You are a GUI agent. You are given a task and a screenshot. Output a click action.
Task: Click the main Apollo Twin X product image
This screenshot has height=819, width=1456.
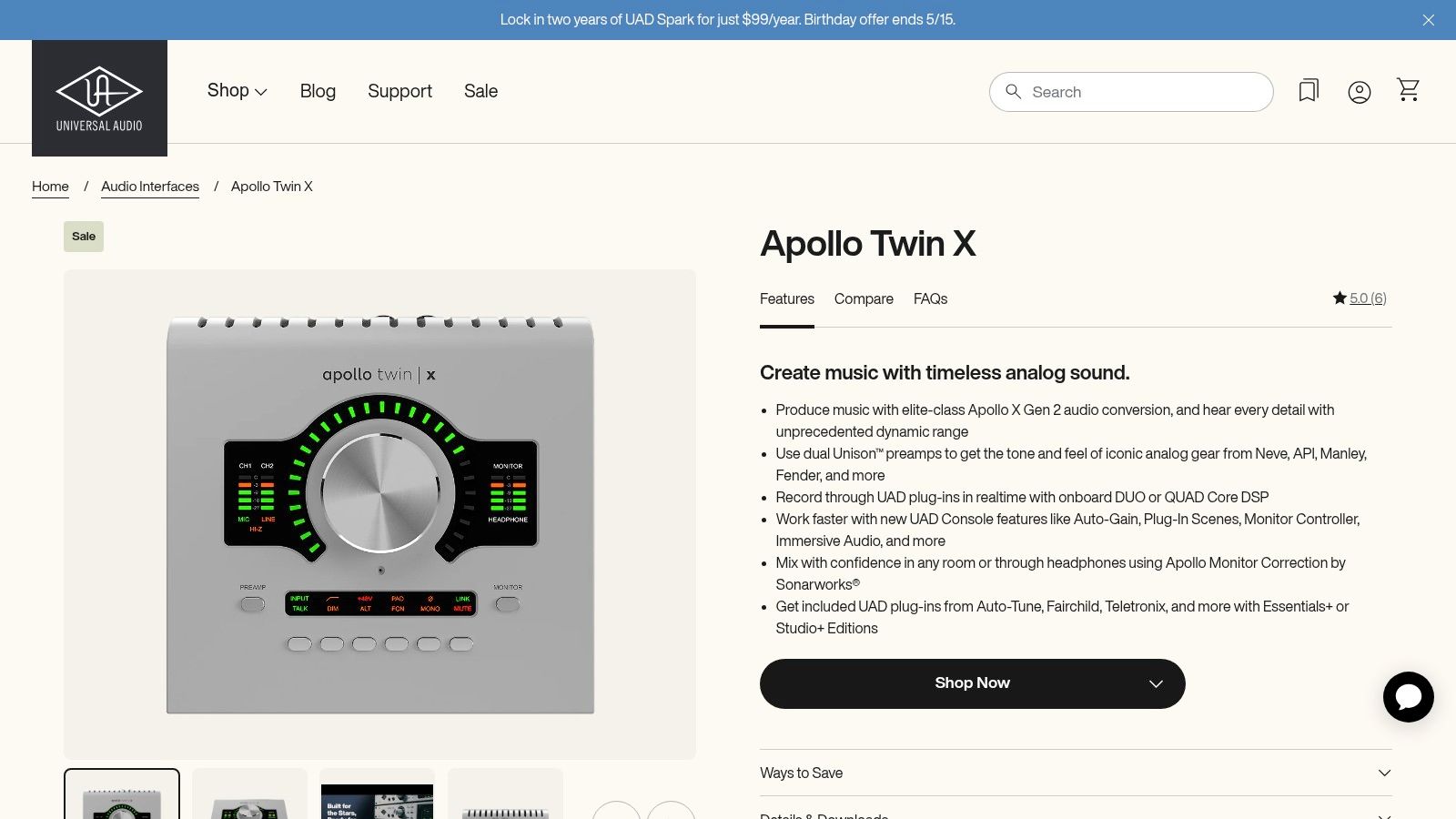379,514
